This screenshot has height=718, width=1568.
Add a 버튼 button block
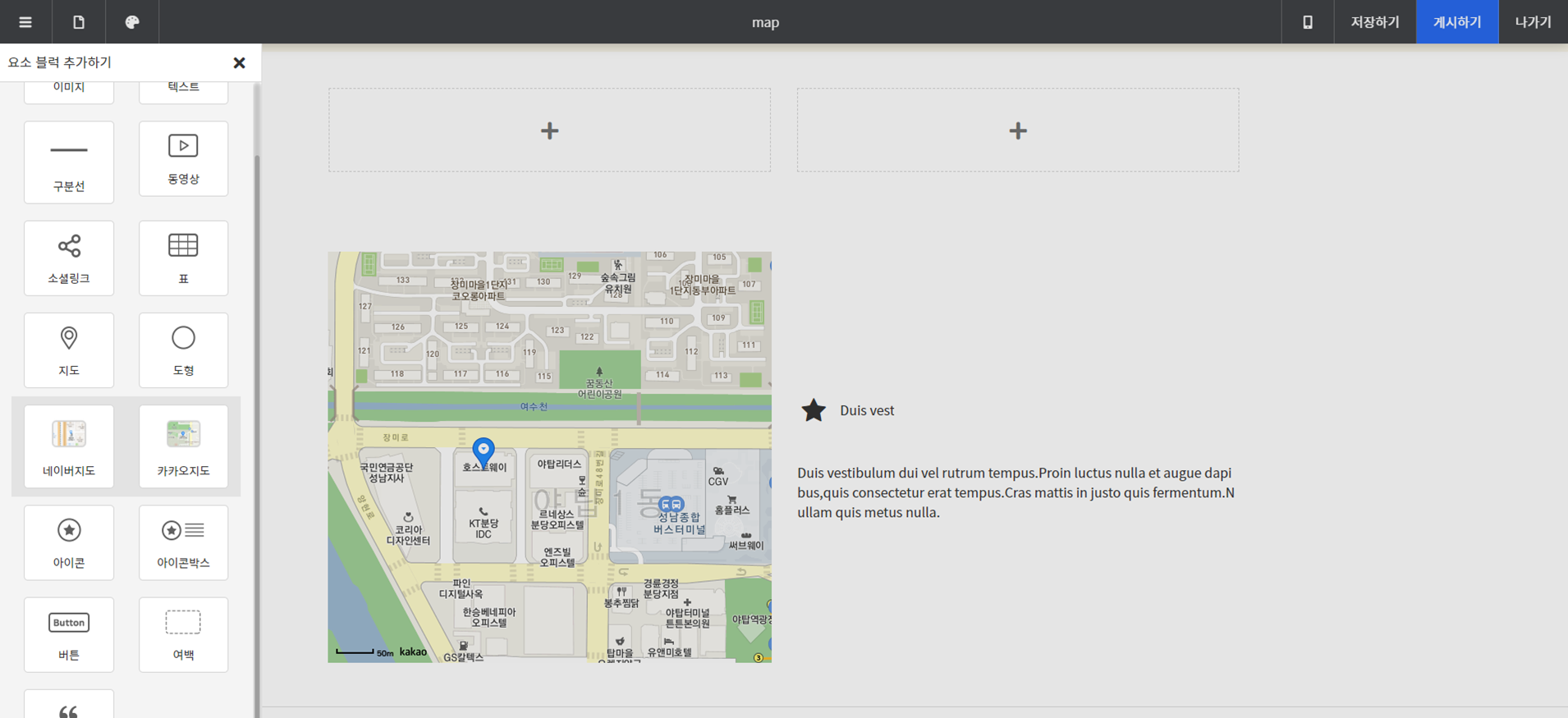69,634
